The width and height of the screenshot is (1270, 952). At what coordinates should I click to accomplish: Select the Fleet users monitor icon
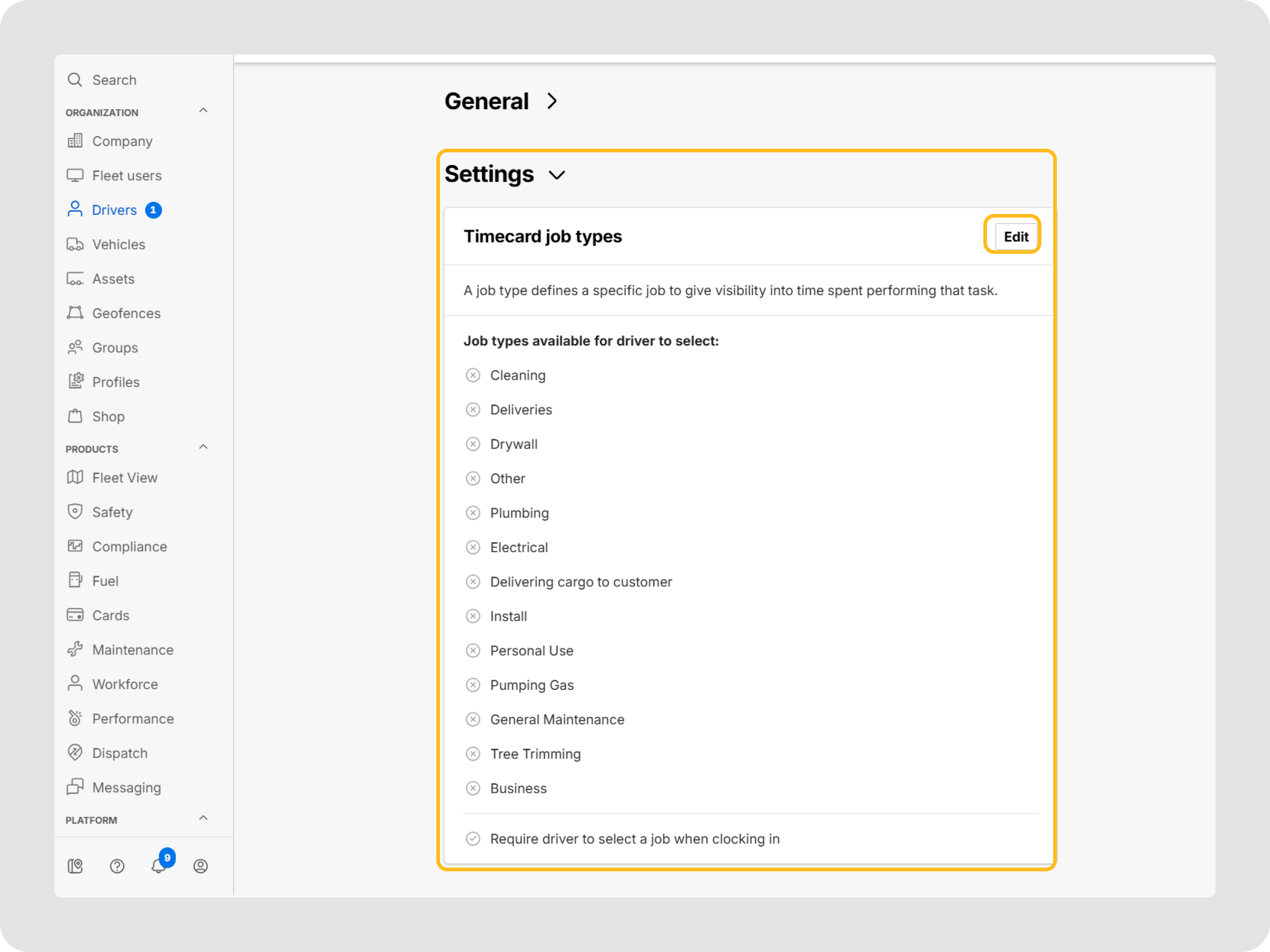click(x=75, y=175)
